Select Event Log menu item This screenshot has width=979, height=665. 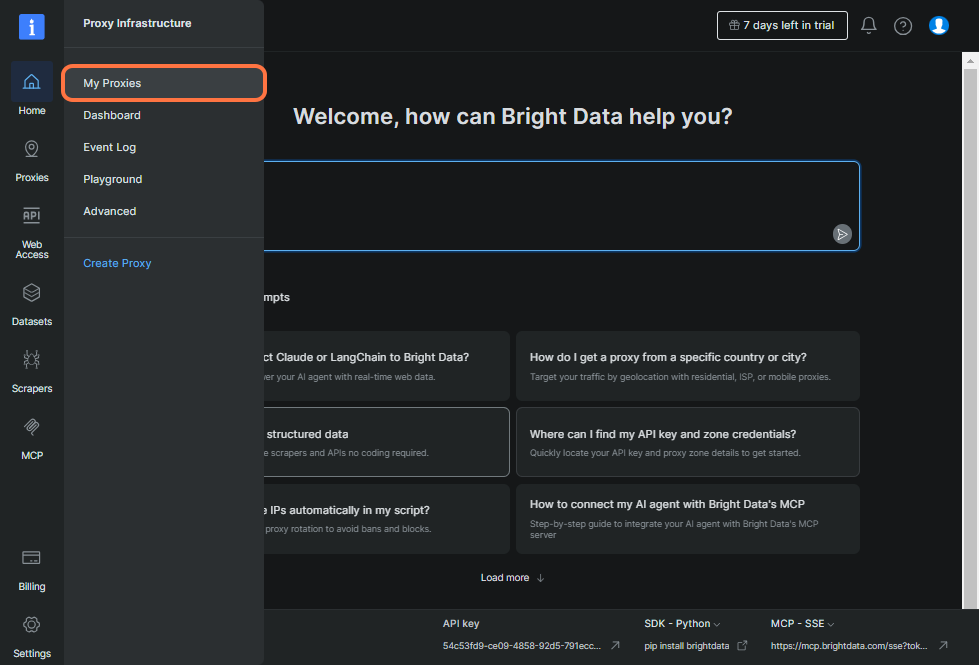click(109, 147)
